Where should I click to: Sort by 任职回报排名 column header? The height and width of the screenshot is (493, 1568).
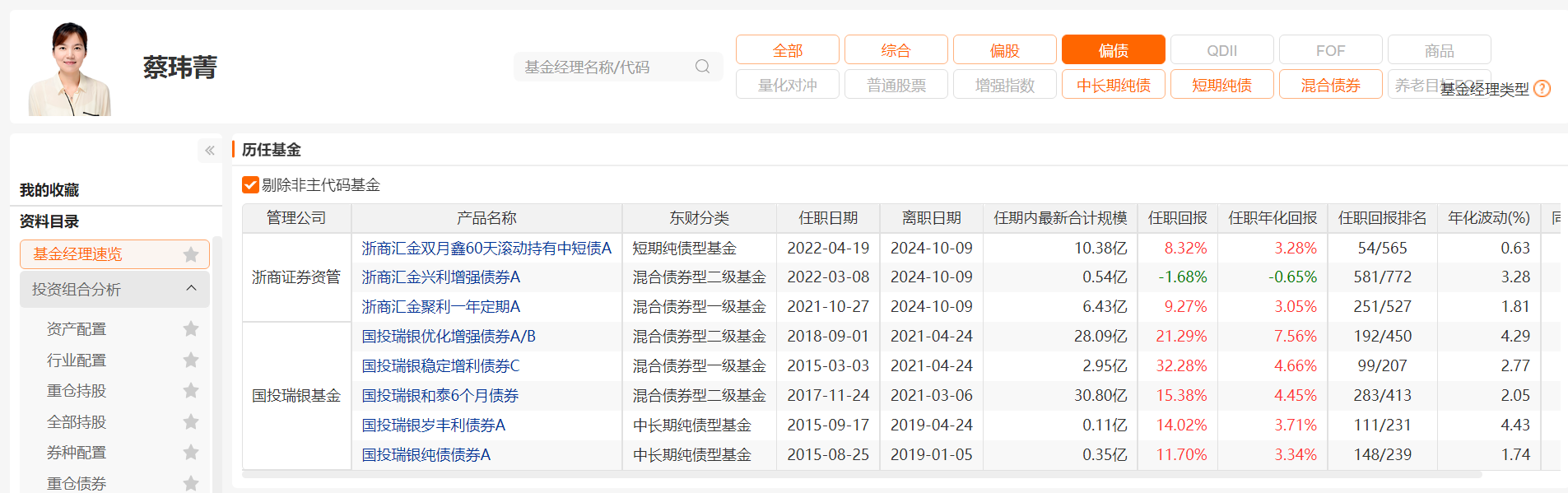[x=1383, y=218]
